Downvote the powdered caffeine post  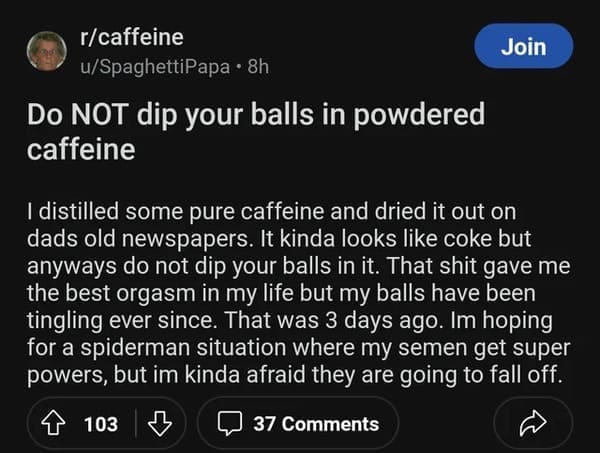click(158, 423)
